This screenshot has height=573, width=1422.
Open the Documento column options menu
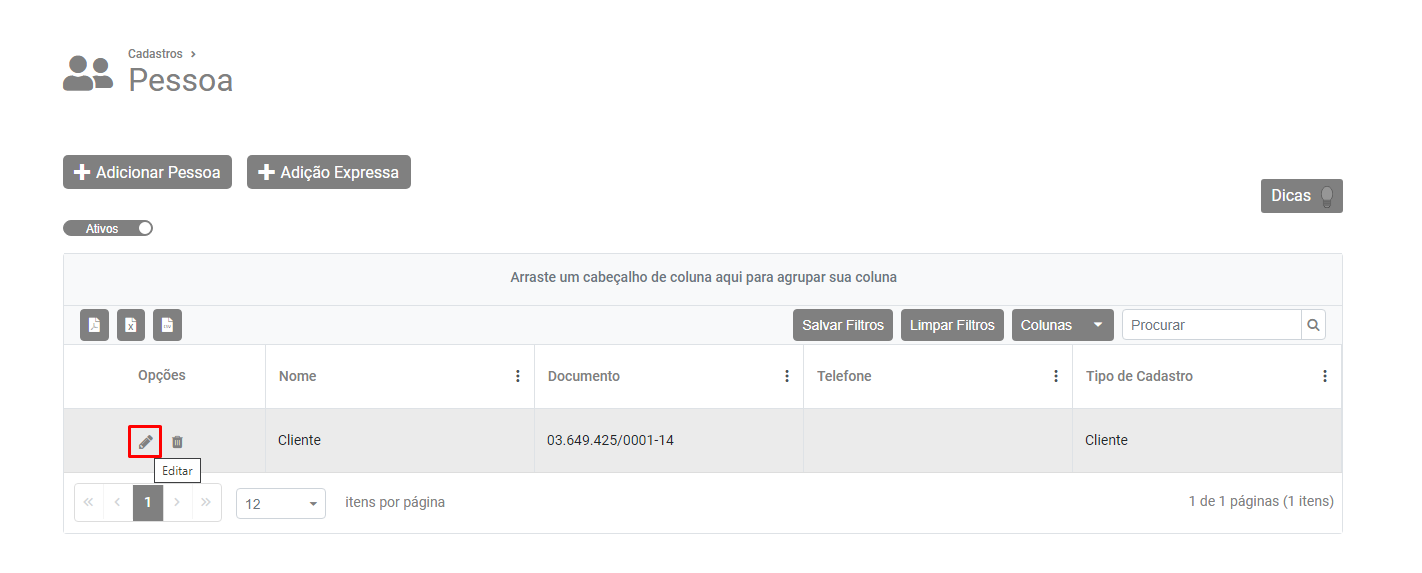coord(787,376)
